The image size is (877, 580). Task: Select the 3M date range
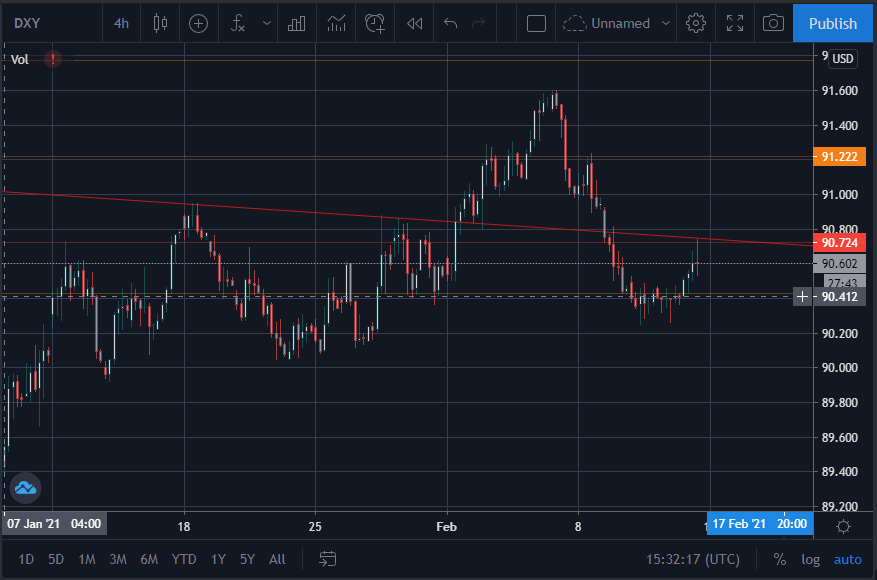tap(117, 559)
